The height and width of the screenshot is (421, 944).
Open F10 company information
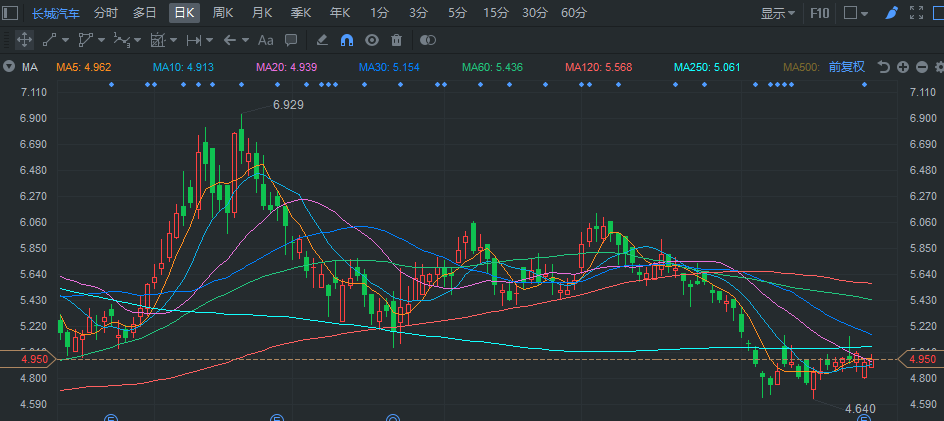point(819,13)
